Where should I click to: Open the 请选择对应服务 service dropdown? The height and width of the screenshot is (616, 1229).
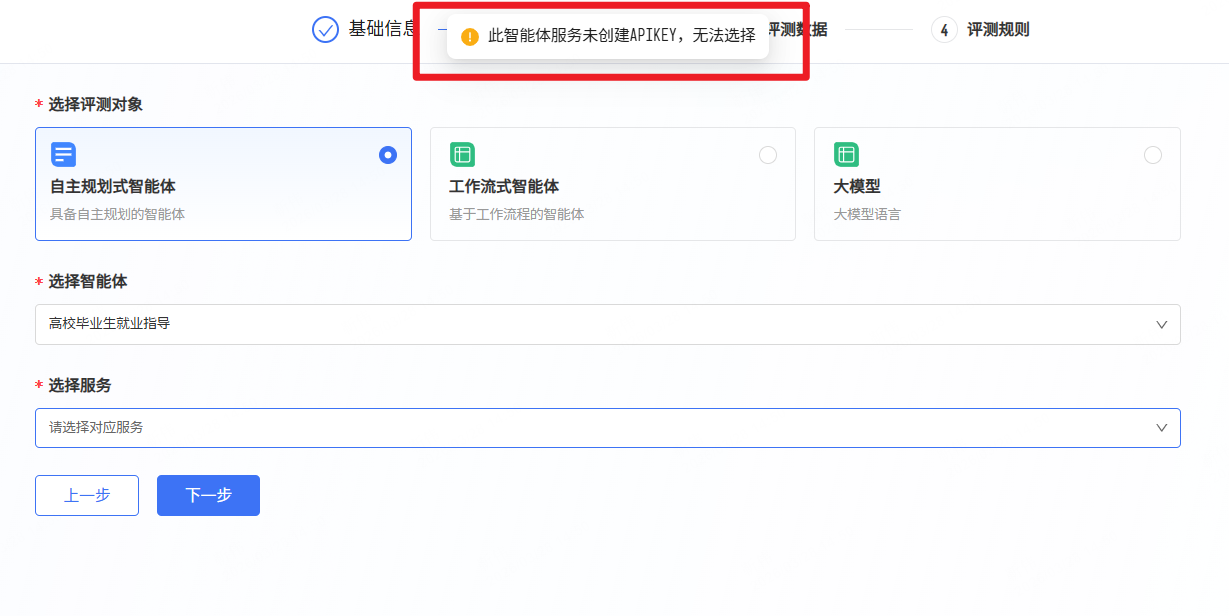tap(608, 428)
